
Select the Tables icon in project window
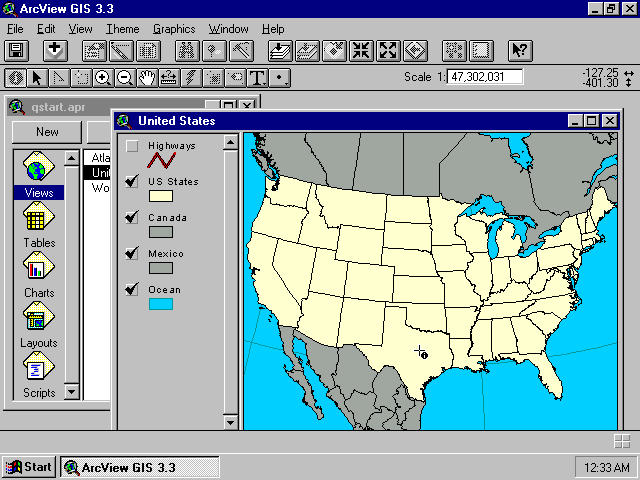[39, 218]
